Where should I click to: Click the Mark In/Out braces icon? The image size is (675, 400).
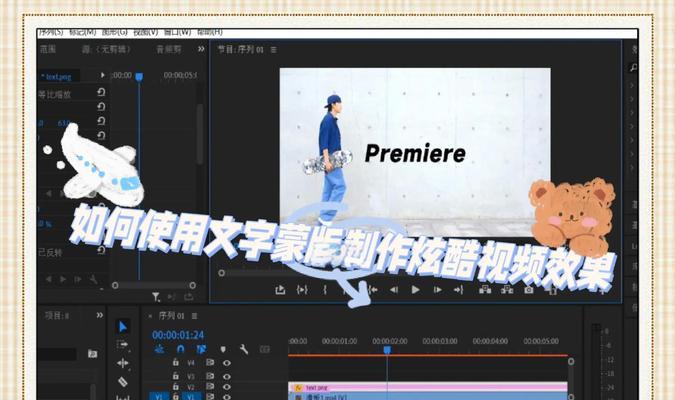click(x=302, y=290)
